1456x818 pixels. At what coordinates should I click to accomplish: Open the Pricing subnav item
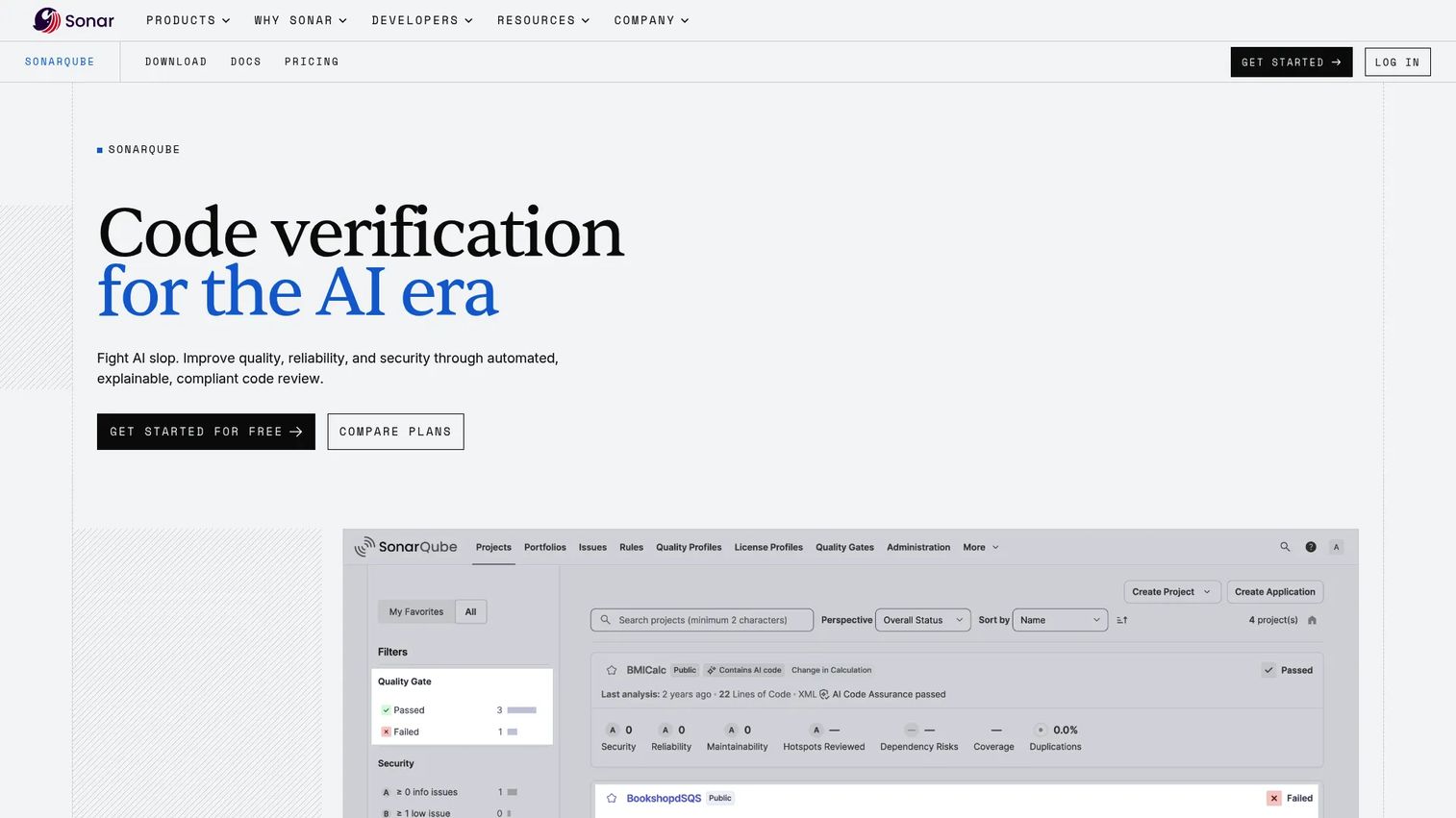pyautogui.click(x=312, y=62)
